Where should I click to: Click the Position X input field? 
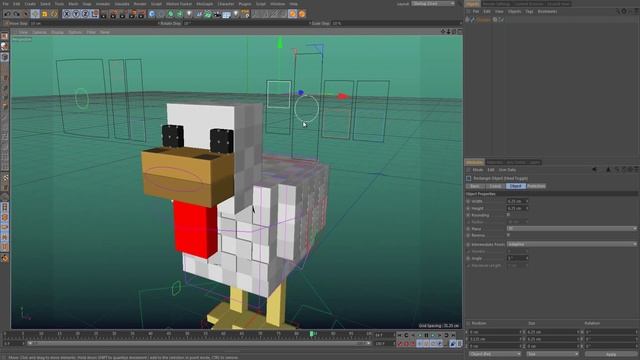494,332
